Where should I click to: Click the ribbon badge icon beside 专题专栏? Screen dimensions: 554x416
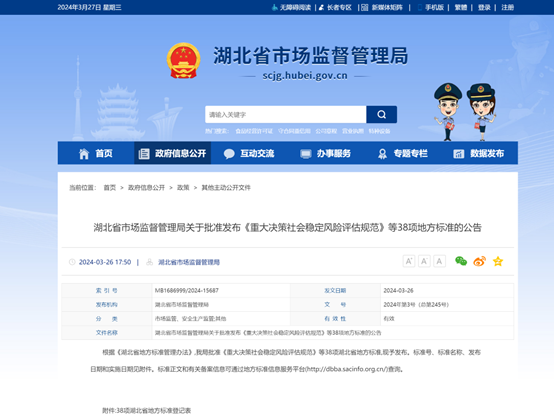[x=382, y=154]
